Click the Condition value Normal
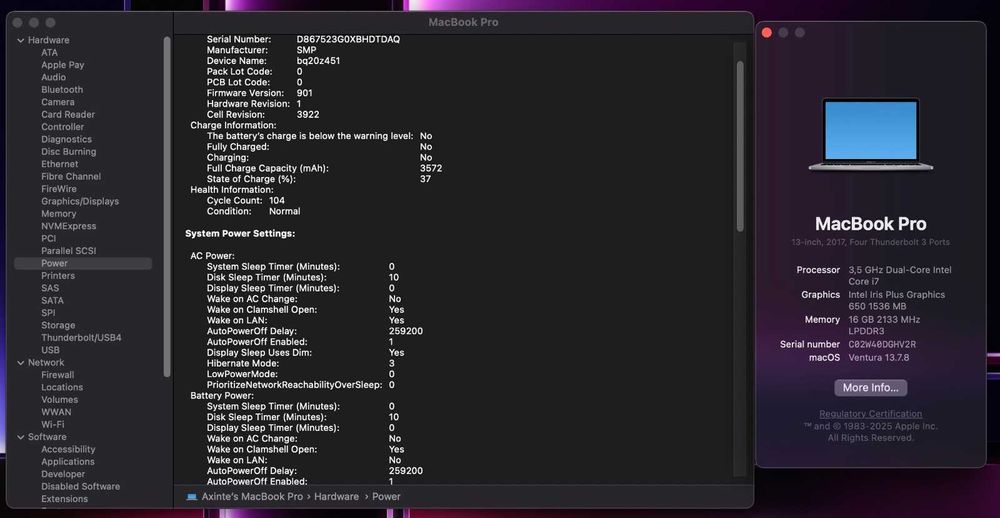The height and width of the screenshot is (518, 1000). point(284,211)
